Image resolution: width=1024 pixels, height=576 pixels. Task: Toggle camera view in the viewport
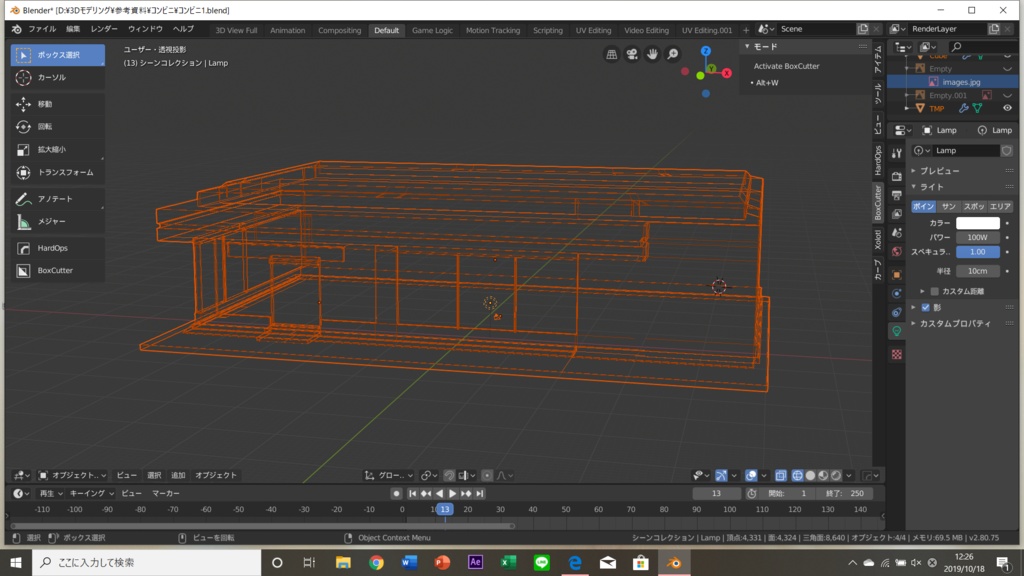click(632, 54)
